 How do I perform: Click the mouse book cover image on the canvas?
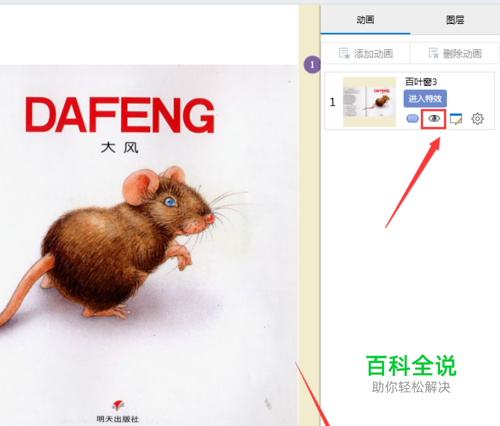click(x=149, y=245)
